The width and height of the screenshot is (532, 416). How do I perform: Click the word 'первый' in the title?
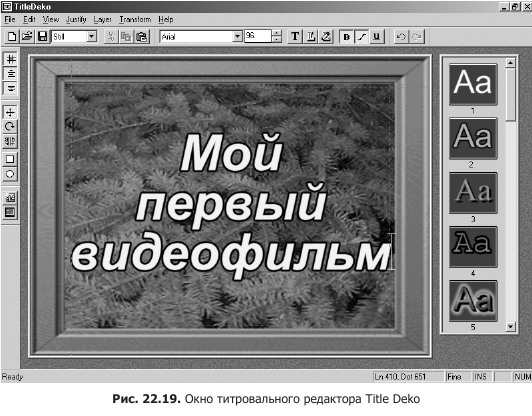pos(231,205)
